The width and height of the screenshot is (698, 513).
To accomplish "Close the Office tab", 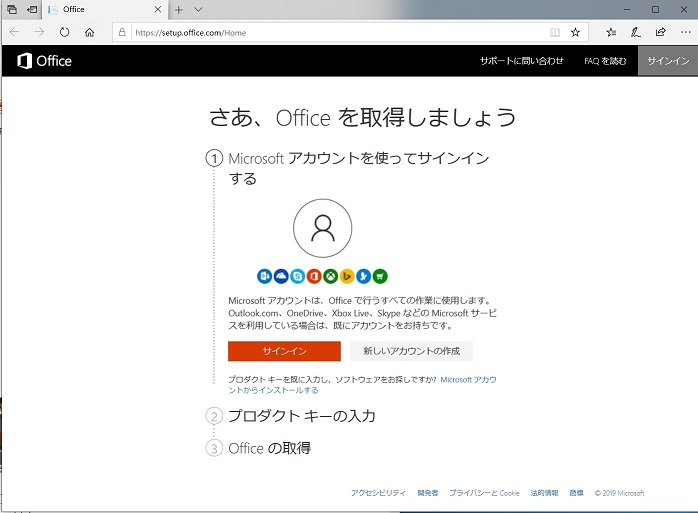I will [158, 9].
